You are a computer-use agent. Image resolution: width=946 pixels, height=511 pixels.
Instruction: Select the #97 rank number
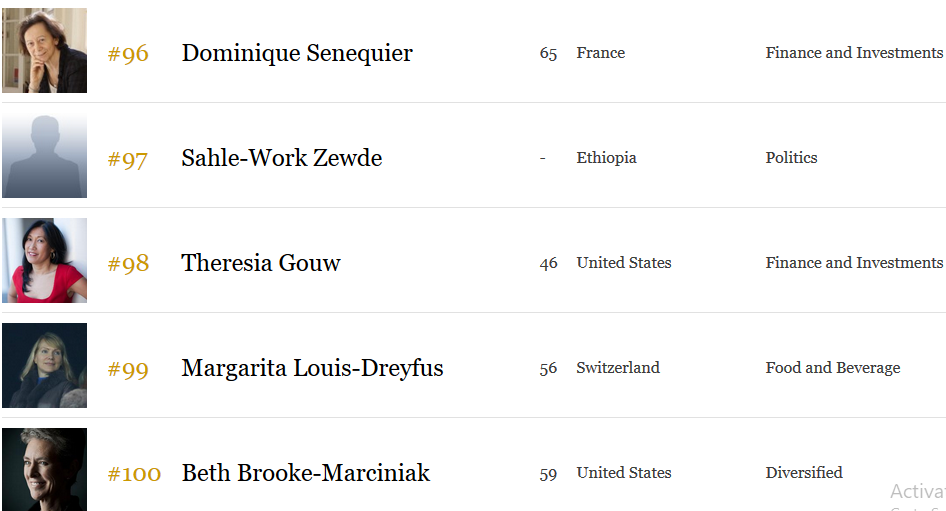coord(127,159)
